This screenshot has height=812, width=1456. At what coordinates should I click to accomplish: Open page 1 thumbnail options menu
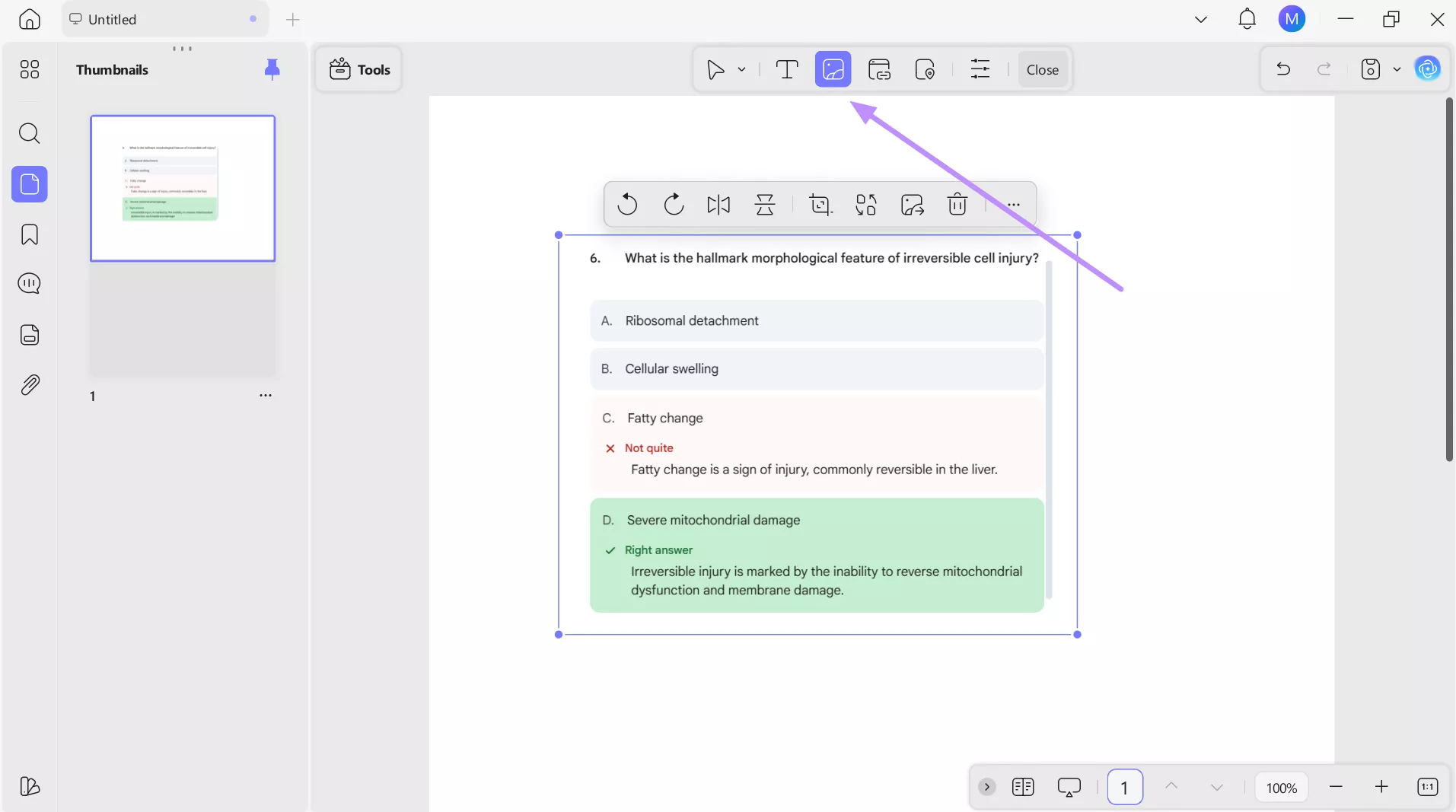point(265,396)
